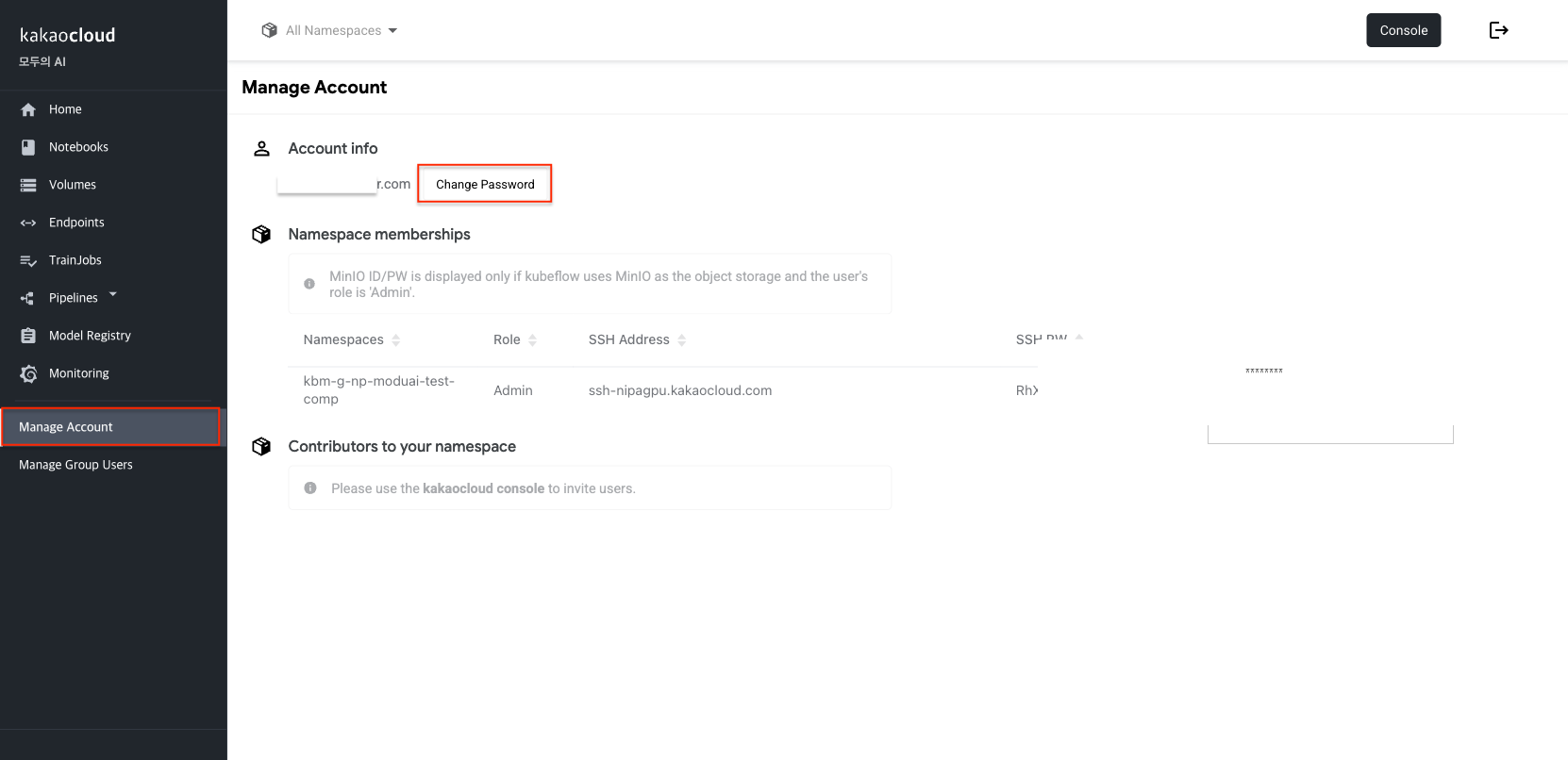Screen dimensions: 1568x760
Task: Click the Namespace memberships heading
Action: [379, 234]
